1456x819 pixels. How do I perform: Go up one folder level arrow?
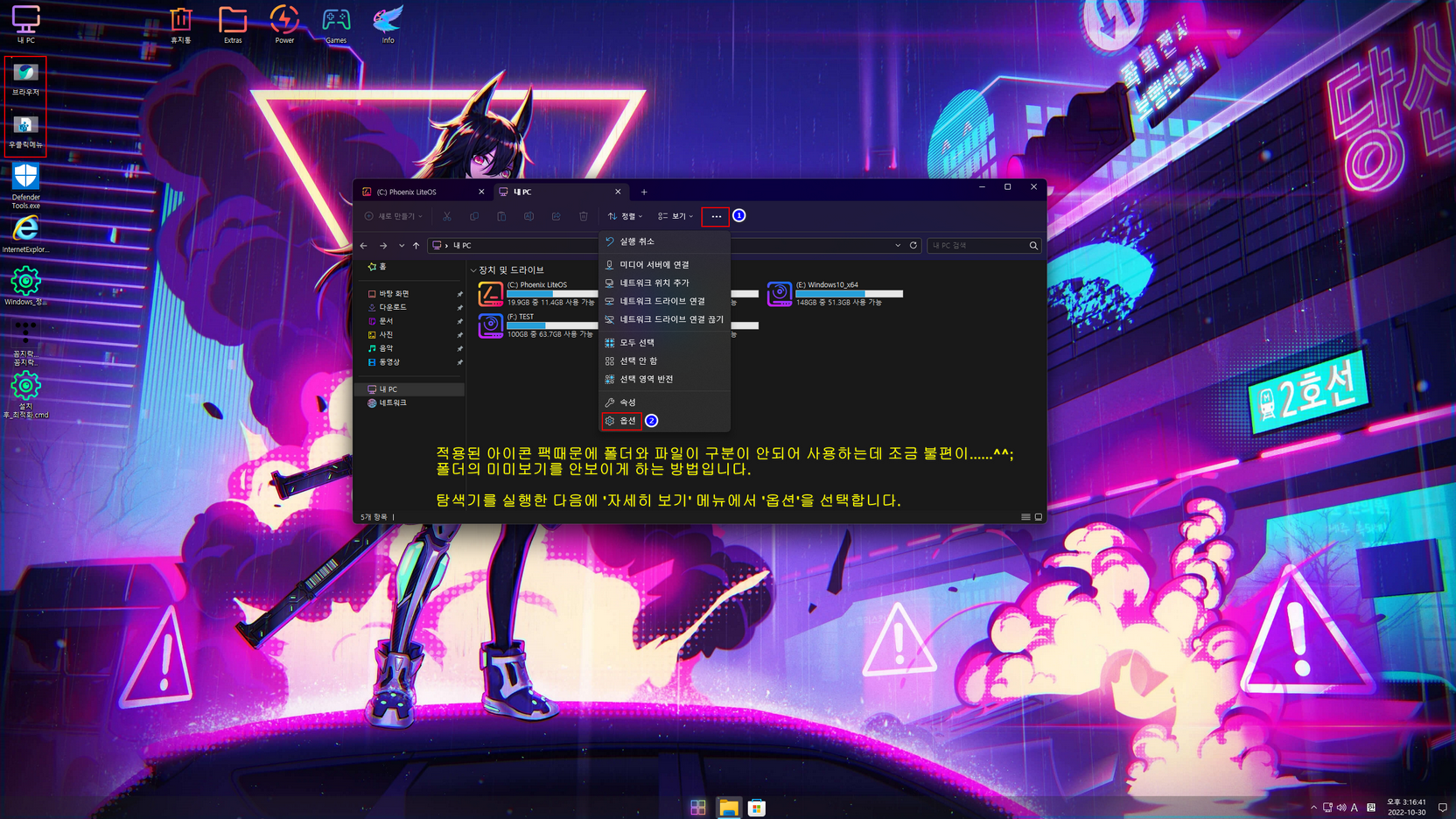[416, 246]
